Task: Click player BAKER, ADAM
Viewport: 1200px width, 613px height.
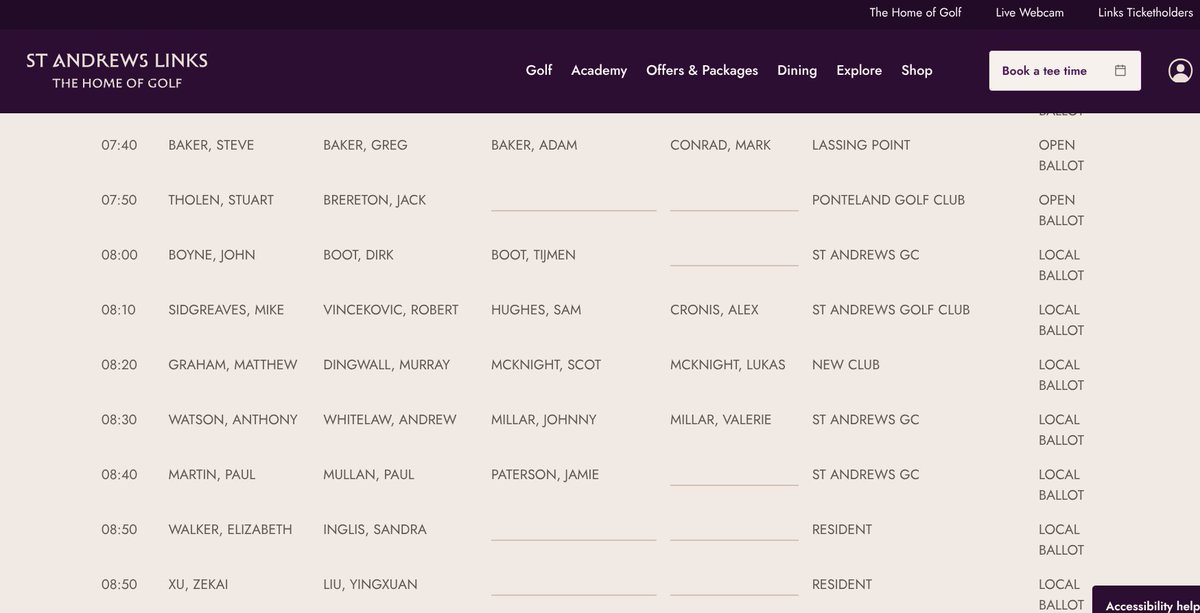Action: 534,145
